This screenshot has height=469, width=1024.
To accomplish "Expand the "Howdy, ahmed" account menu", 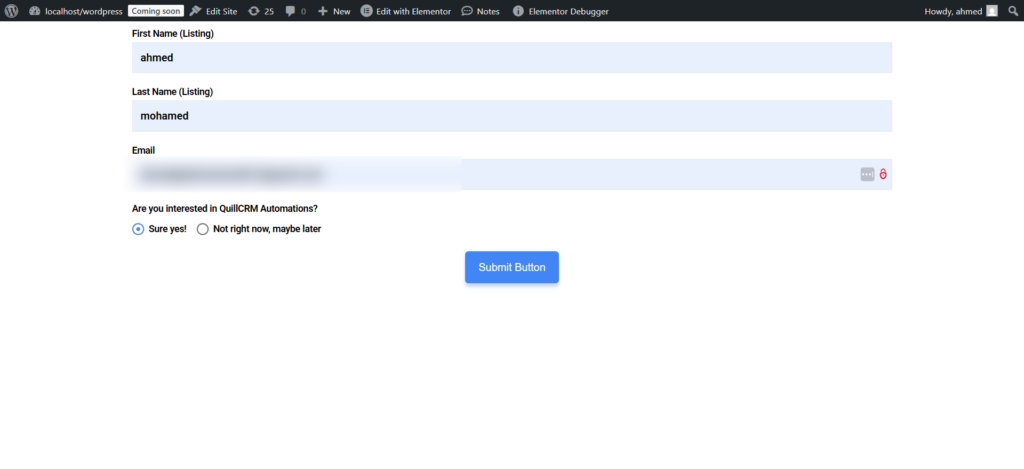I will [953, 11].
